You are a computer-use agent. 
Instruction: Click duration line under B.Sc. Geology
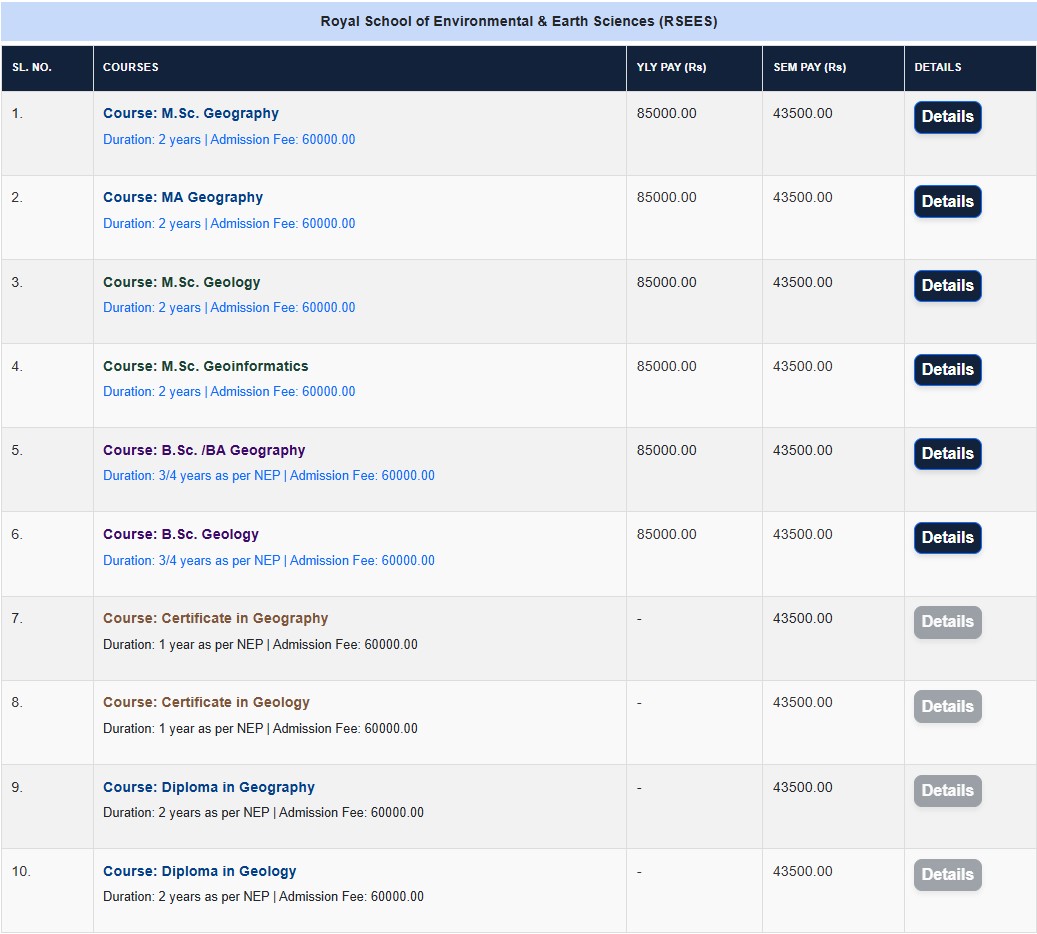coord(269,560)
